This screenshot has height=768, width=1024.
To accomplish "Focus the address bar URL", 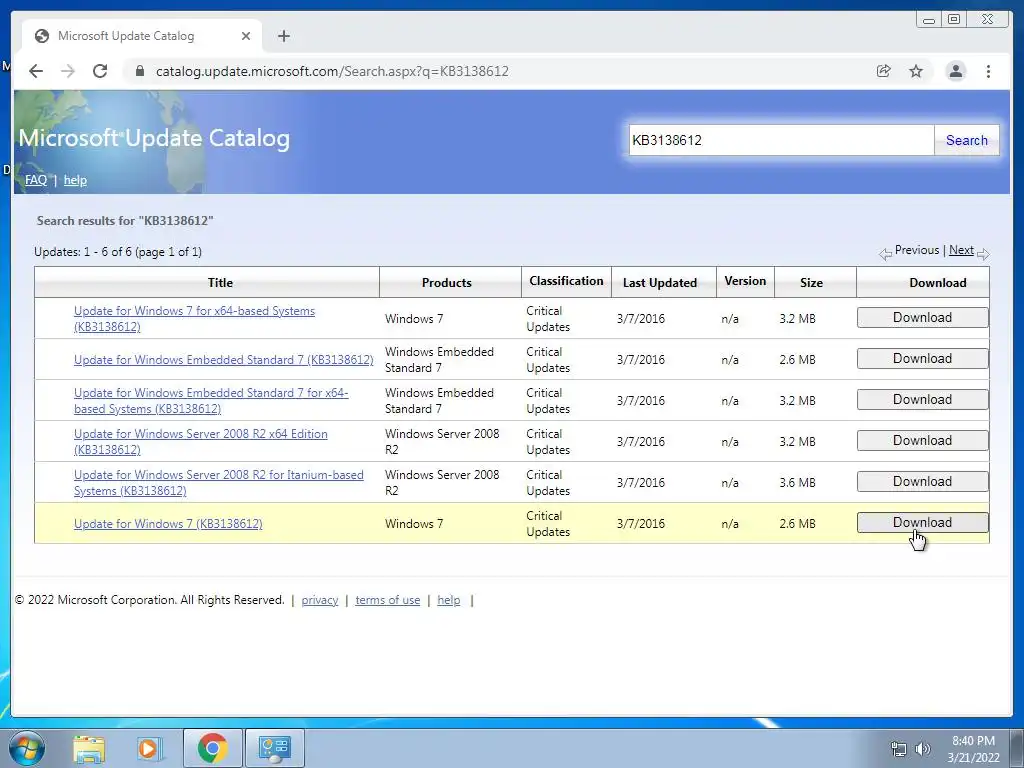I will [332, 71].
